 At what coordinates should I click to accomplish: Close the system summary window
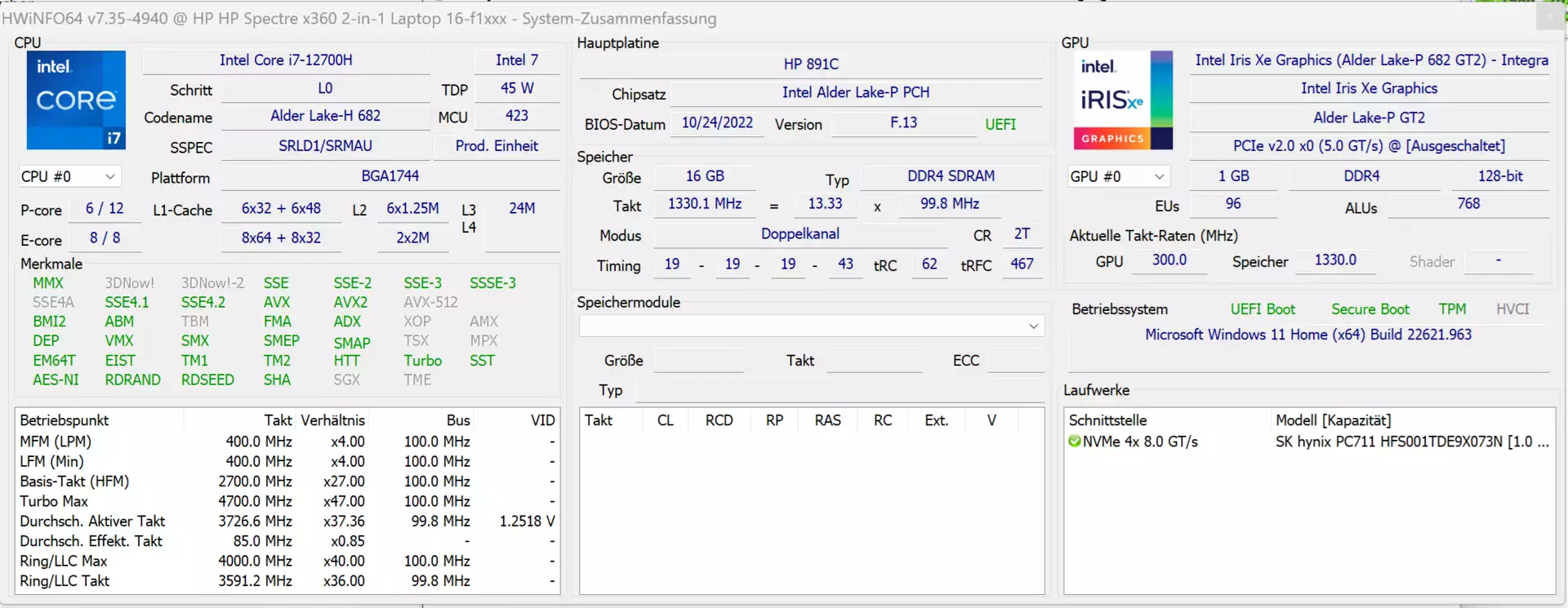(x=1552, y=16)
